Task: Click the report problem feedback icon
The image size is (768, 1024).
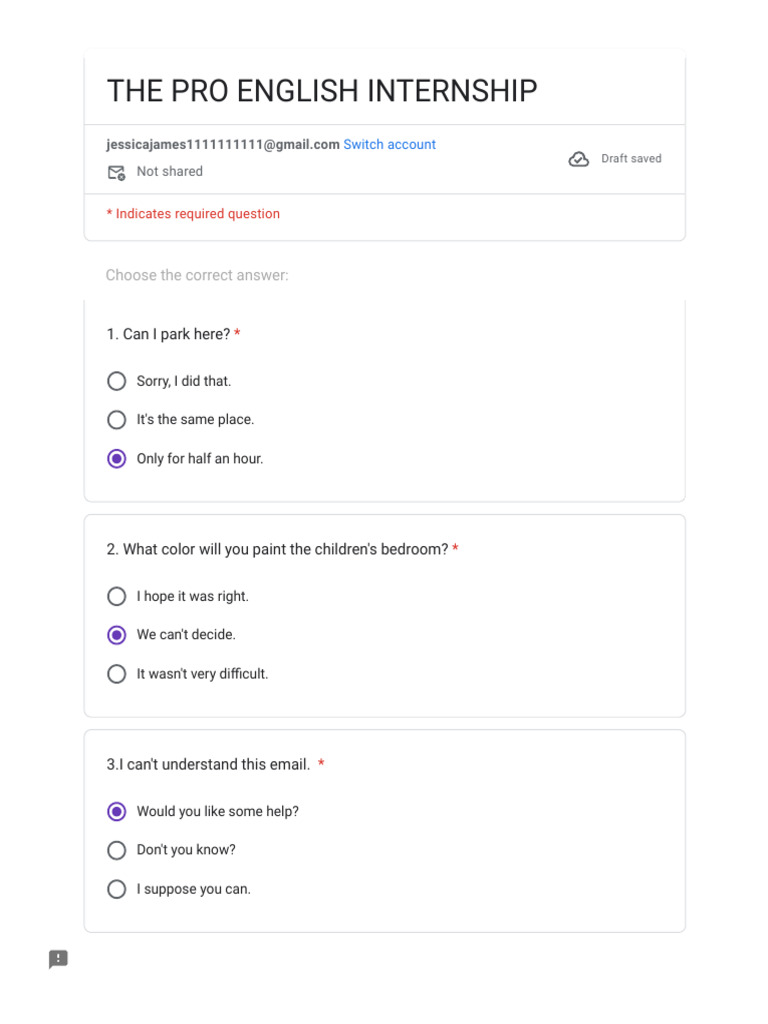Action: pyautogui.click(x=58, y=959)
